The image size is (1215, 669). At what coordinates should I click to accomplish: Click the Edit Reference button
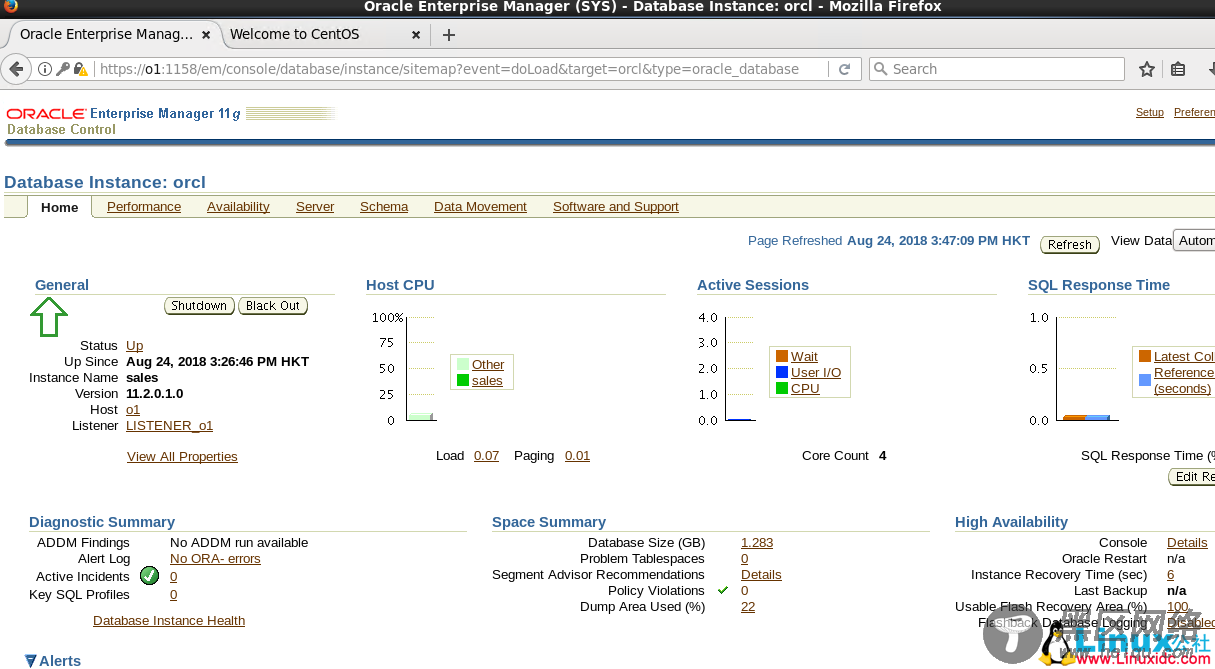pos(1191,477)
